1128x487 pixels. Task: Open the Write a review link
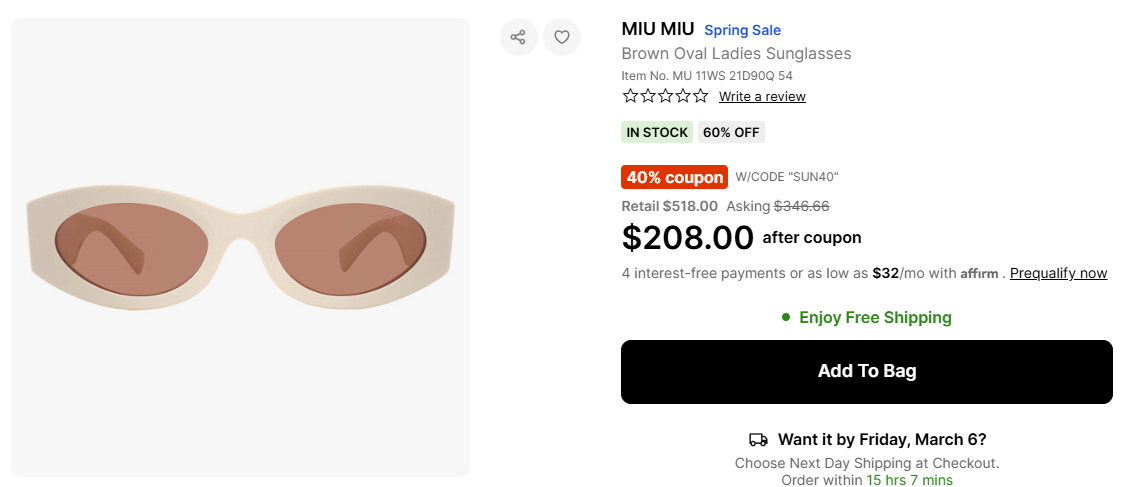[x=762, y=97]
